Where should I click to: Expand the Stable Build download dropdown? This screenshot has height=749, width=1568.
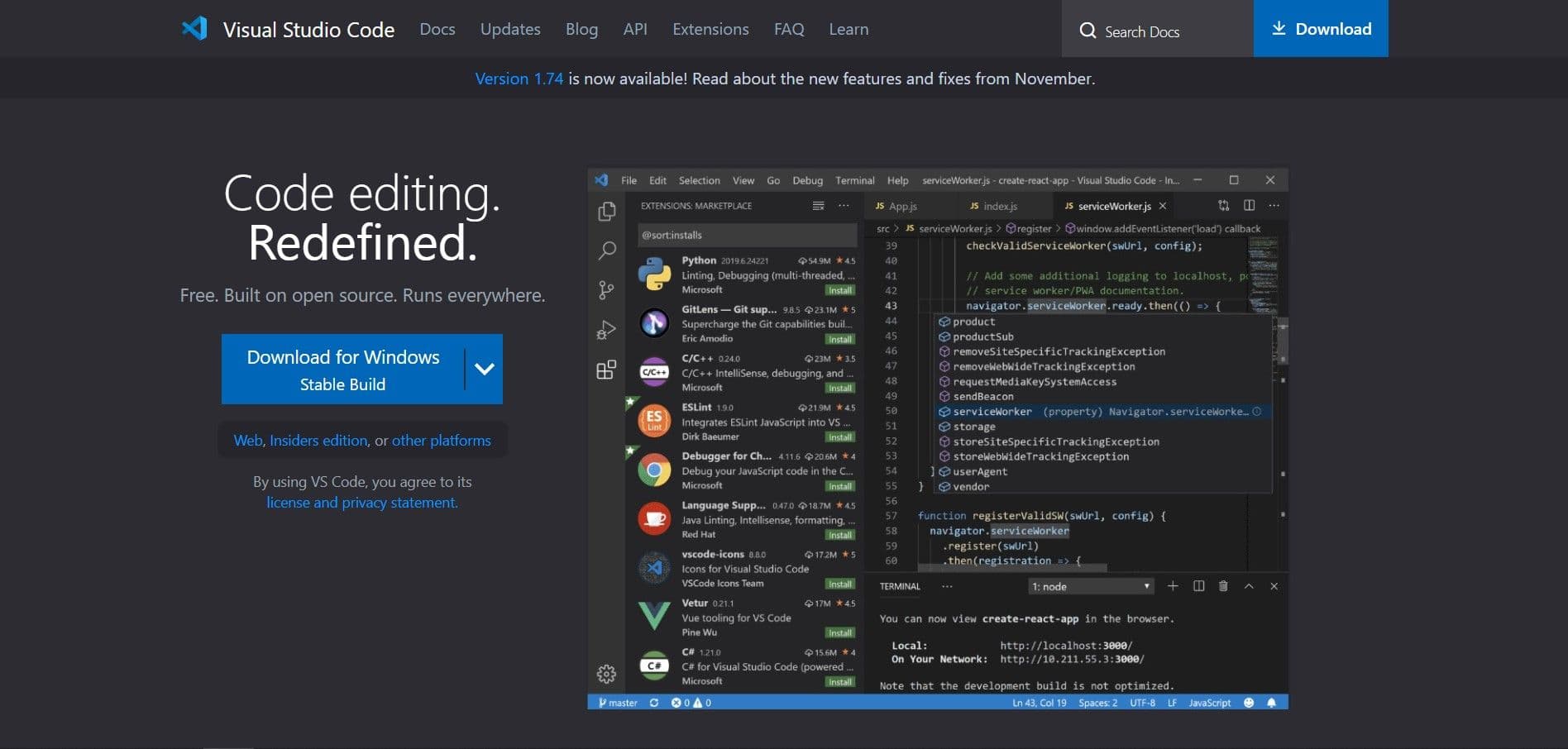point(484,369)
